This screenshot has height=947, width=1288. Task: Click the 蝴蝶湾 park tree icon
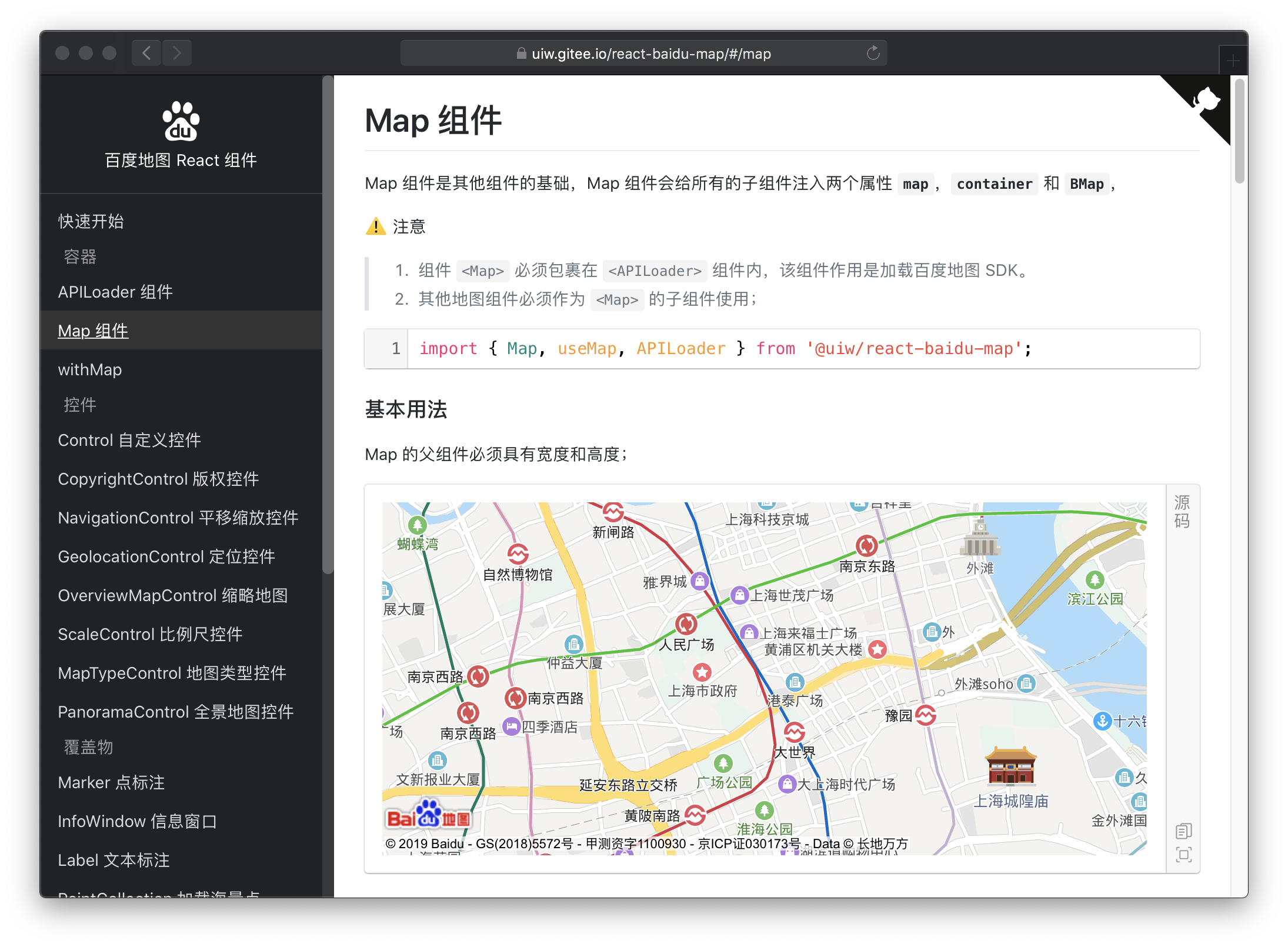[417, 525]
